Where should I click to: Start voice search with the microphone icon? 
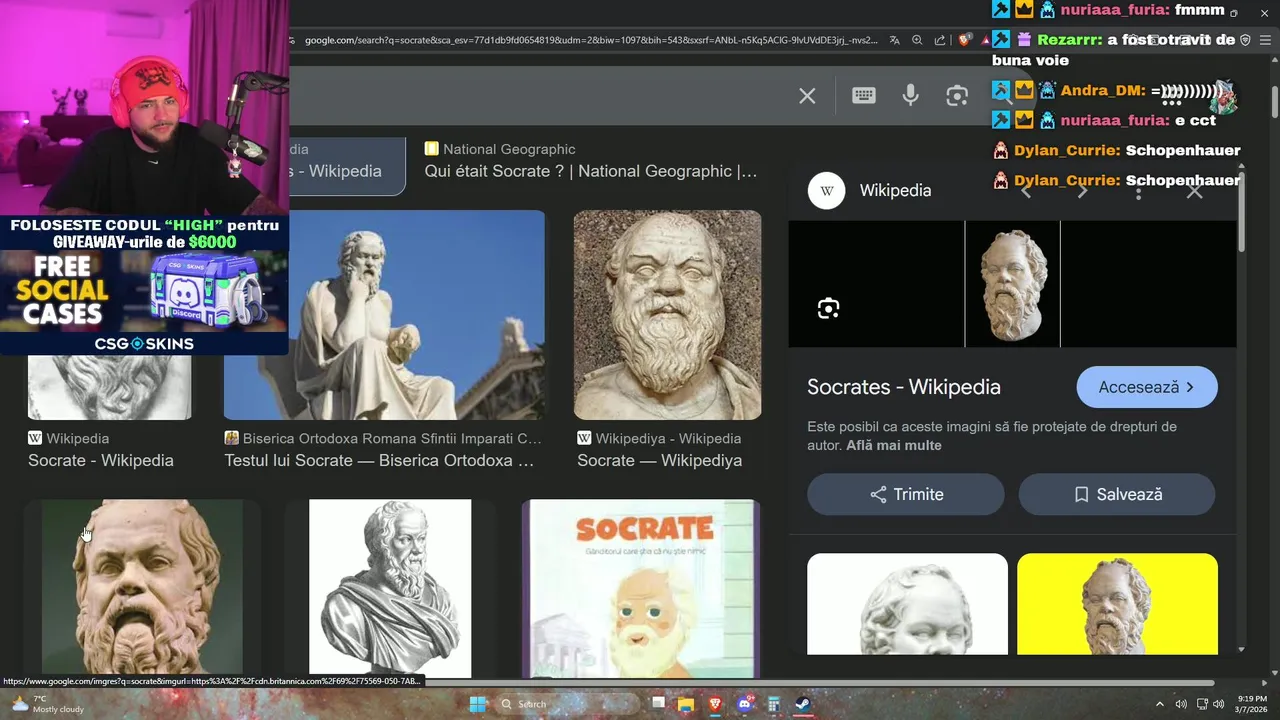pos(910,95)
